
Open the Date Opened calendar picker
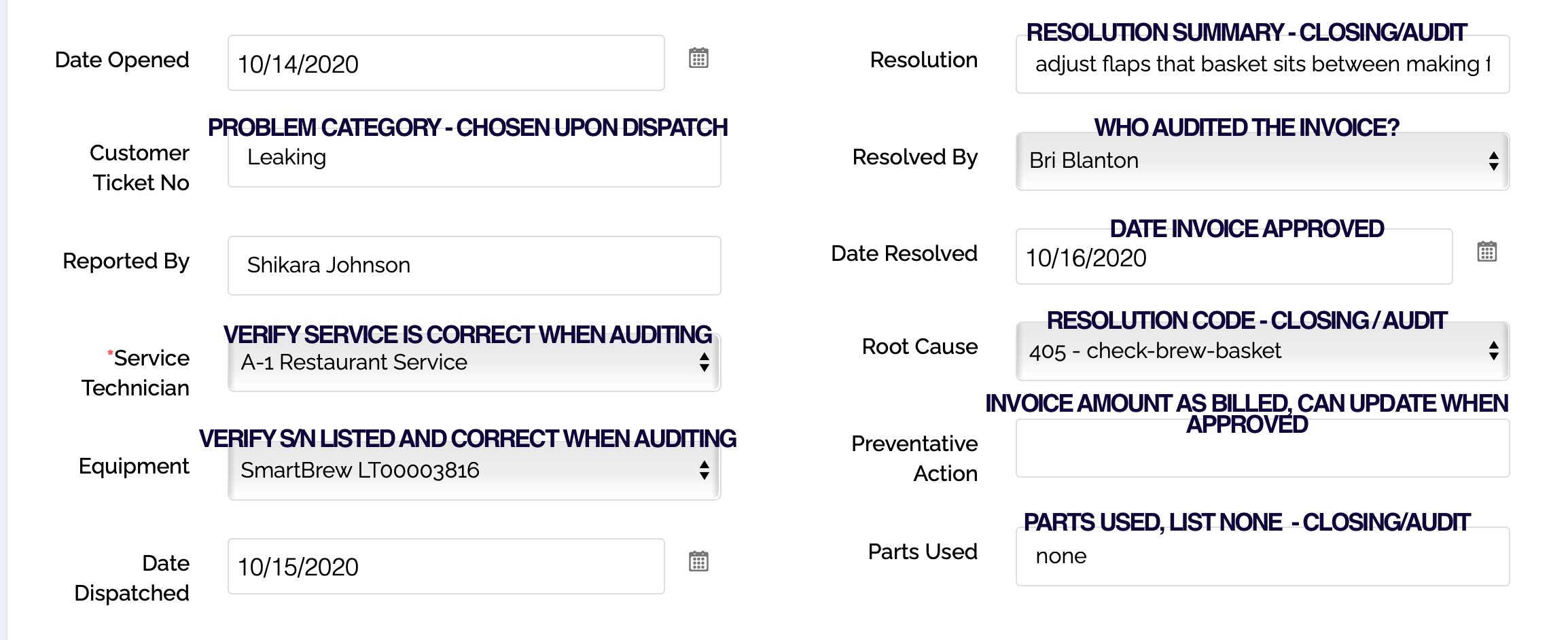pyautogui.click(x=698, y=58)
